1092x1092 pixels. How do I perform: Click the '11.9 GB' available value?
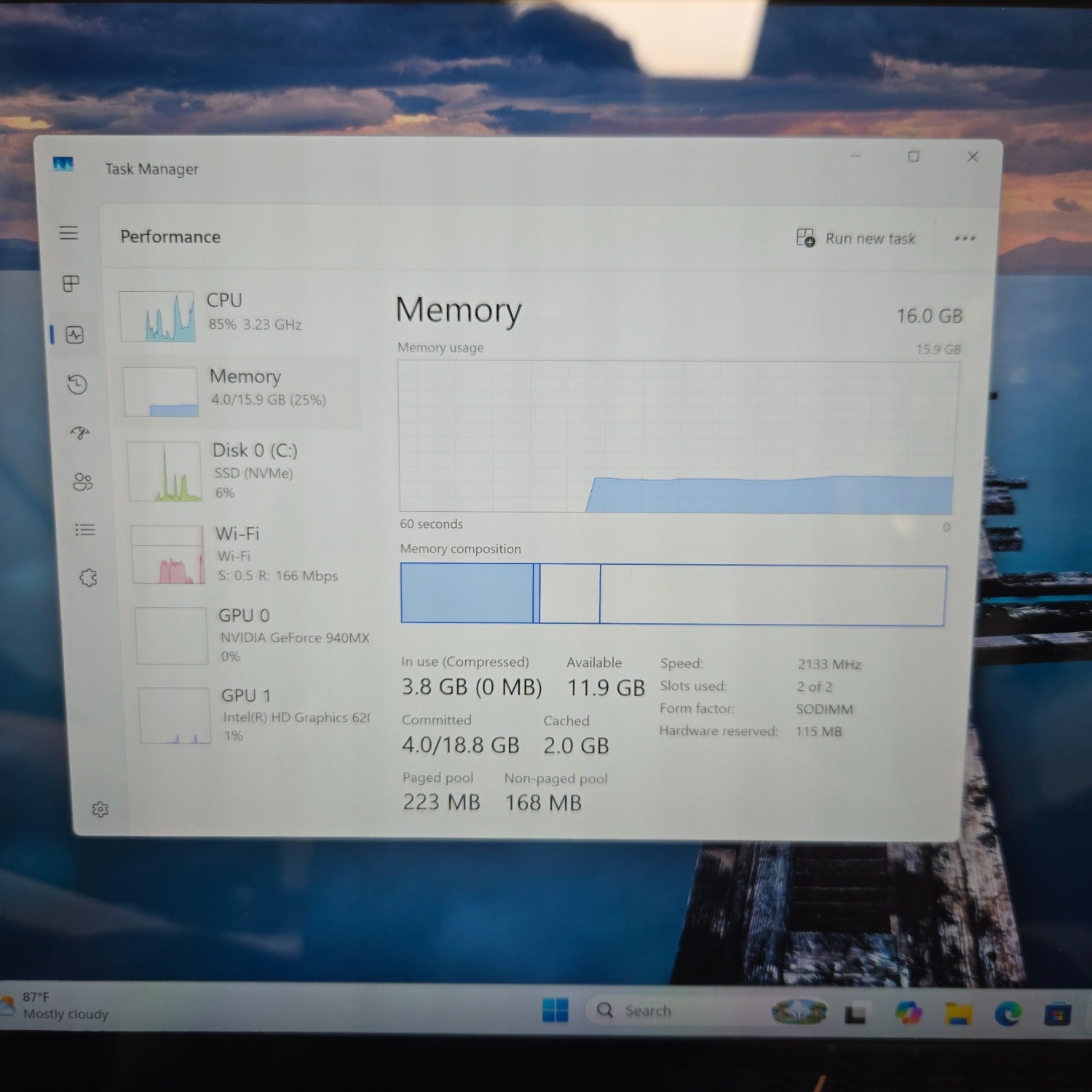coord(606,688)
